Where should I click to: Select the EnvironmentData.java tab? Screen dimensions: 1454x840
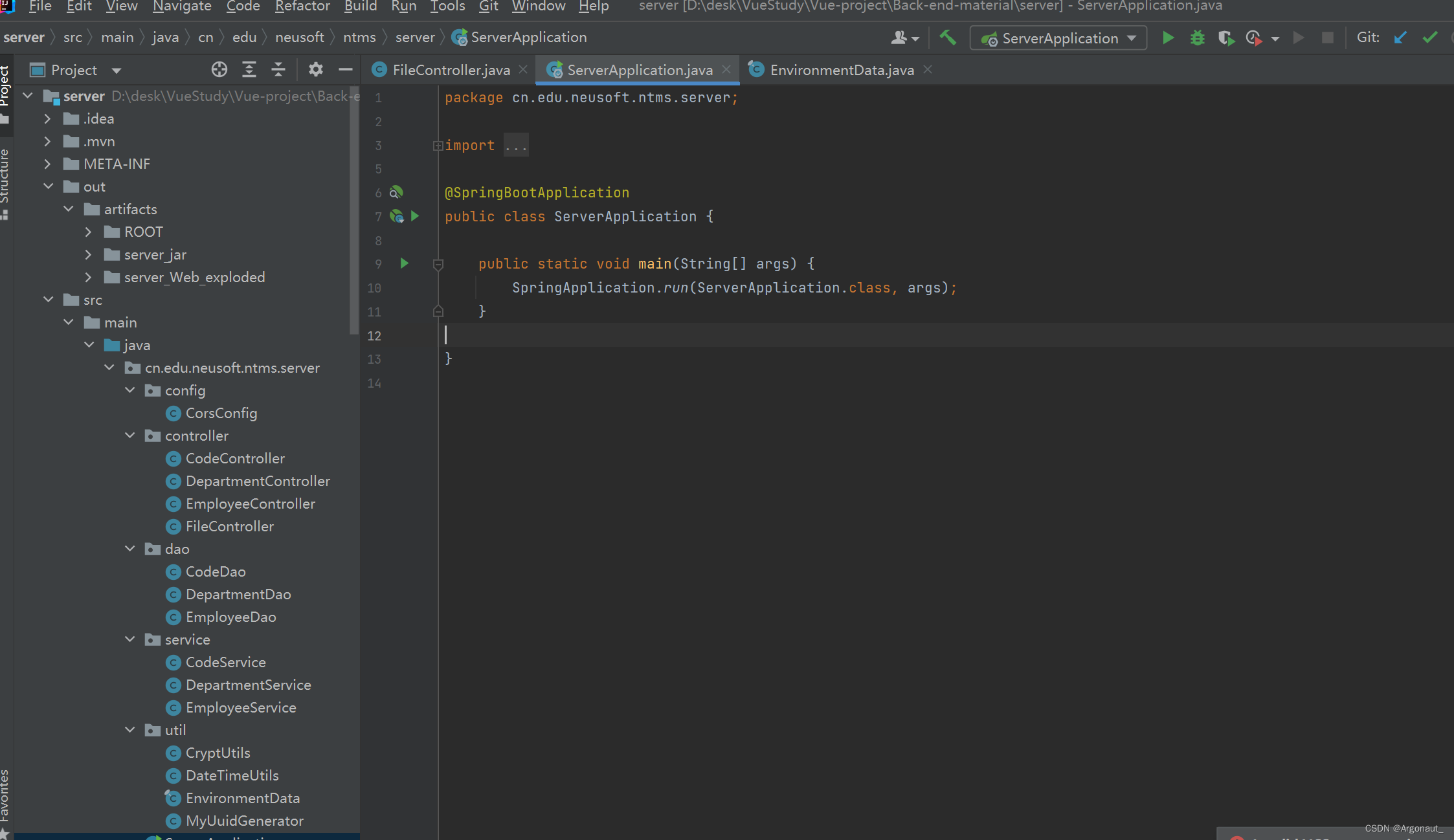click(x=840, y=70)
